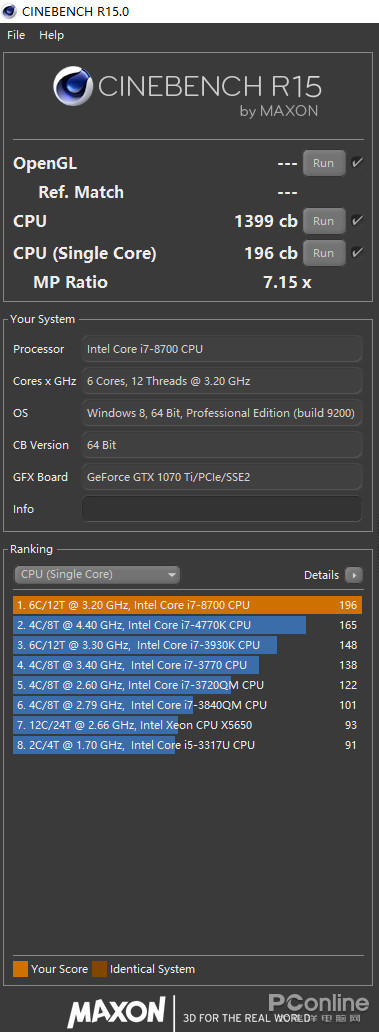The width and height of the screenshot is (379, 1032).
Task: Click the brown Identical System swatch
Action: tap(99, 969)
